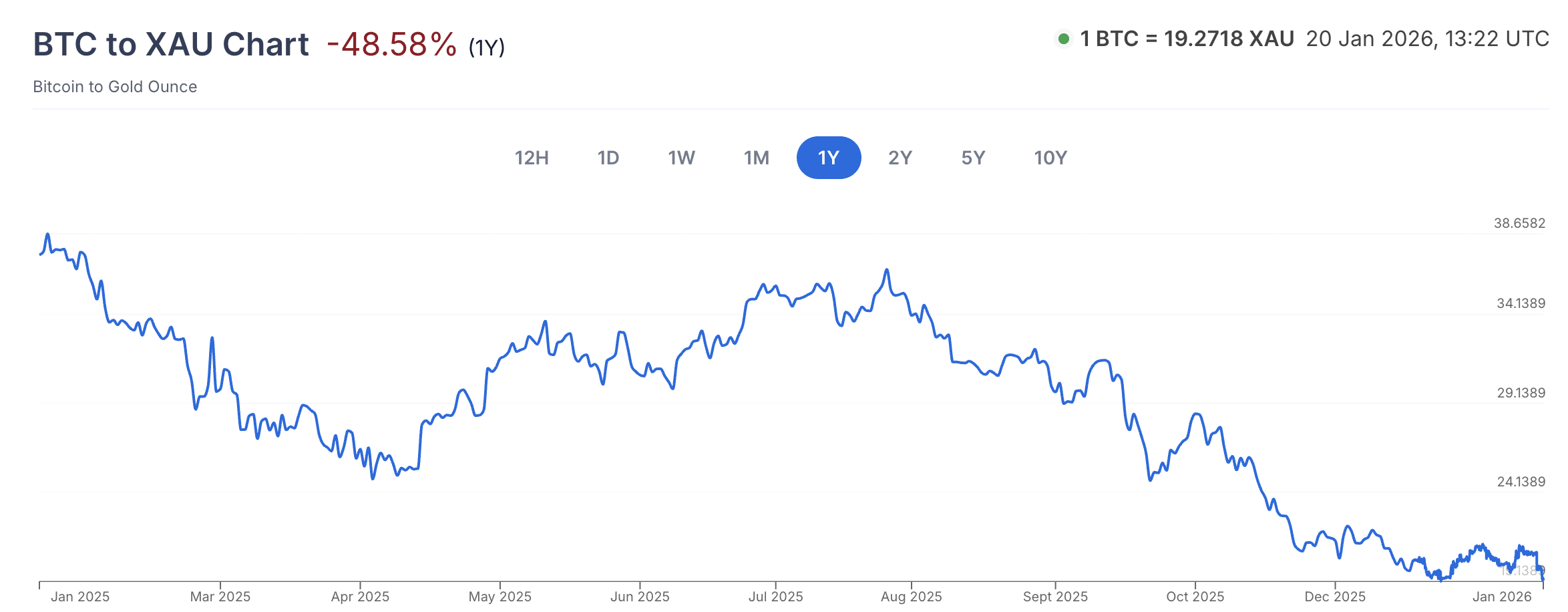Click the Bitcoin to Gold Ounce subtitle
1568x612 pixels.
[x=115, y=87]
